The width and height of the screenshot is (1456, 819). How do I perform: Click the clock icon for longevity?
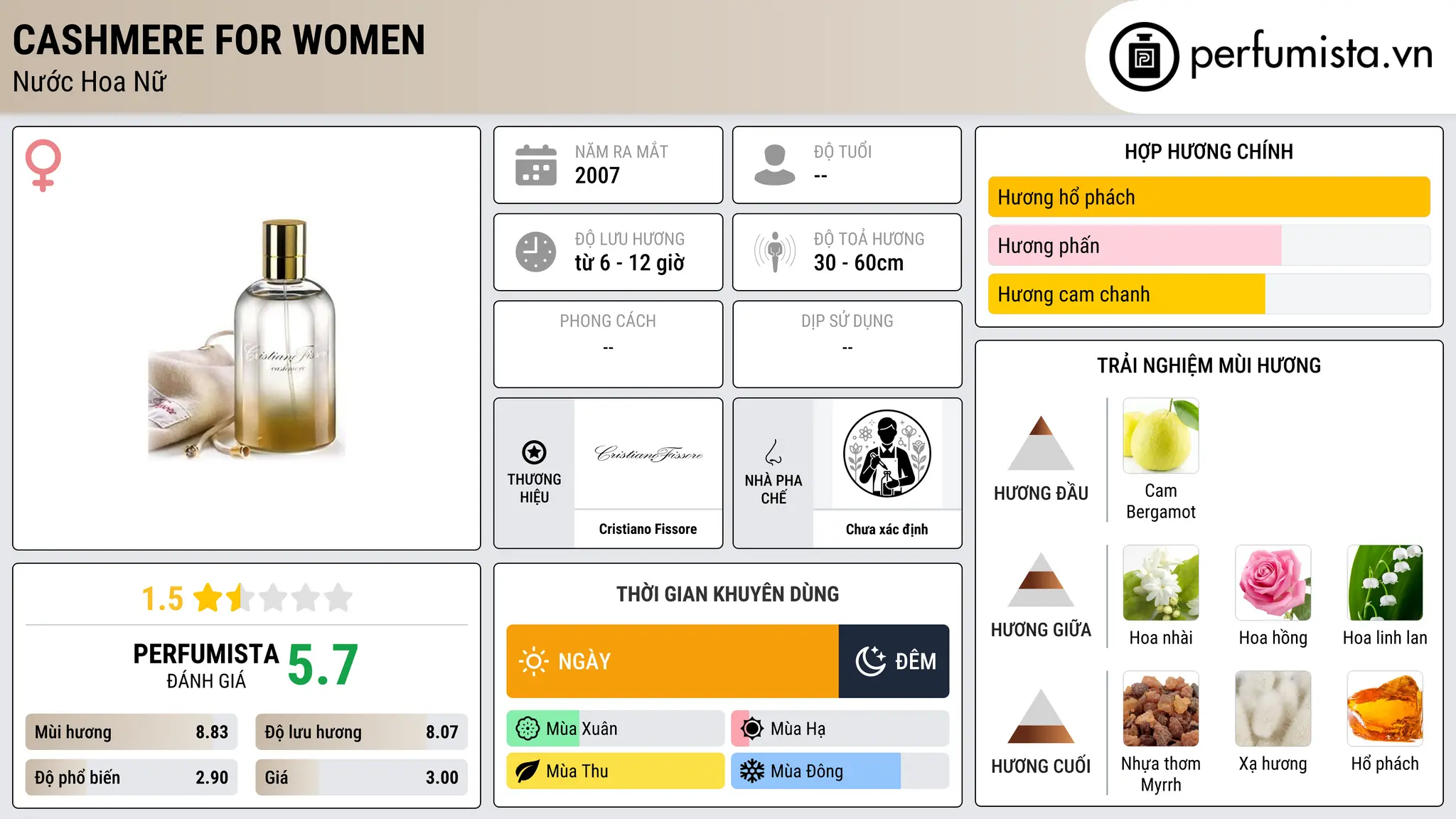(x=536, y=252)
